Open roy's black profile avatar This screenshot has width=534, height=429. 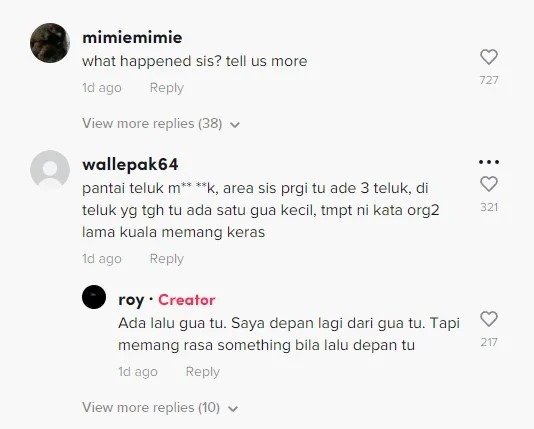[94, 297]
